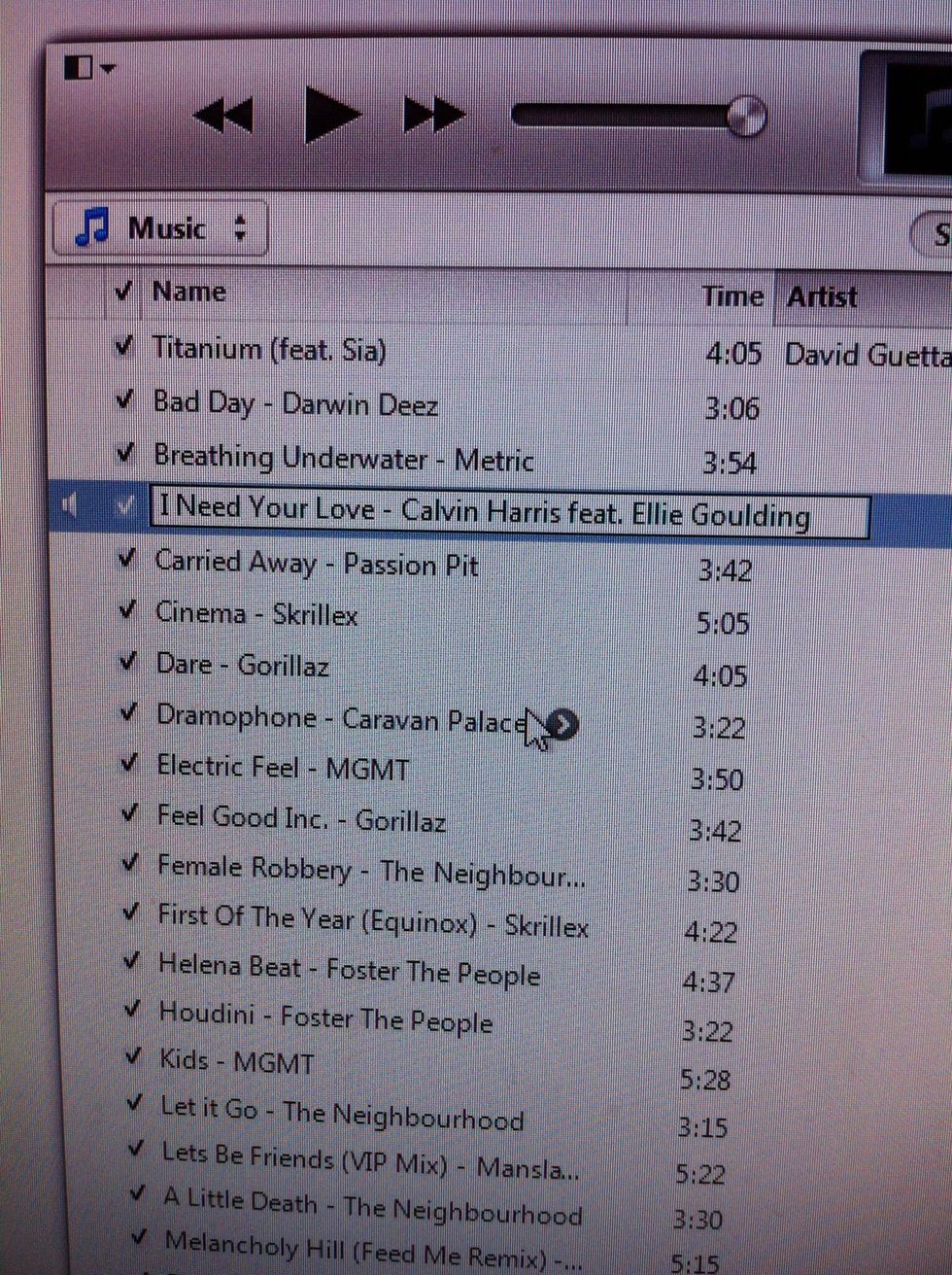
Task: Click the 3:50 time for Electric Feel
Action: (x=717, y=778)
